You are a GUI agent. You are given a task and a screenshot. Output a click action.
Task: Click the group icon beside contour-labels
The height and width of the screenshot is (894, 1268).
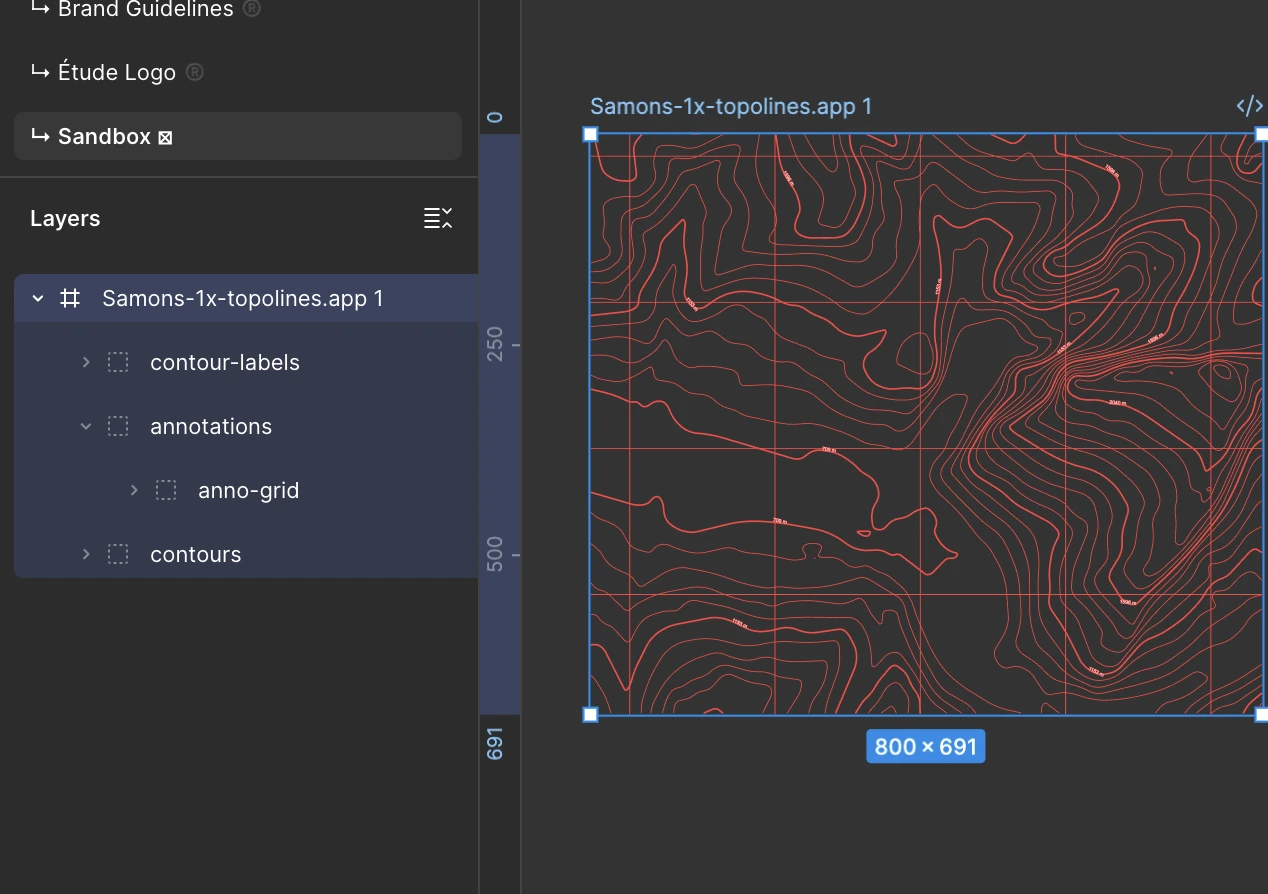pyautogui.click(x=118, y=362)
